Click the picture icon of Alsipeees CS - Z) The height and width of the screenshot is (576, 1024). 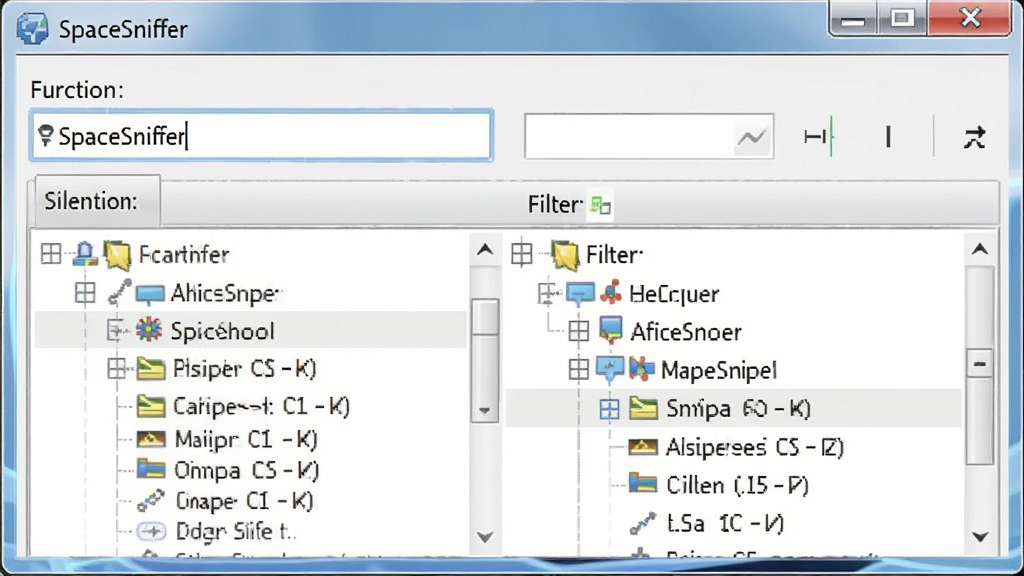[643, 447]
